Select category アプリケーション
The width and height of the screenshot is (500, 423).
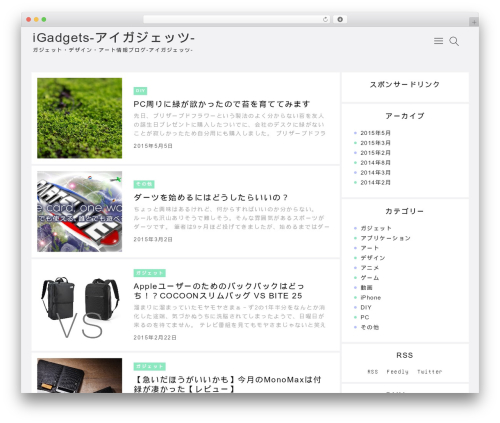tap(386, 238)
